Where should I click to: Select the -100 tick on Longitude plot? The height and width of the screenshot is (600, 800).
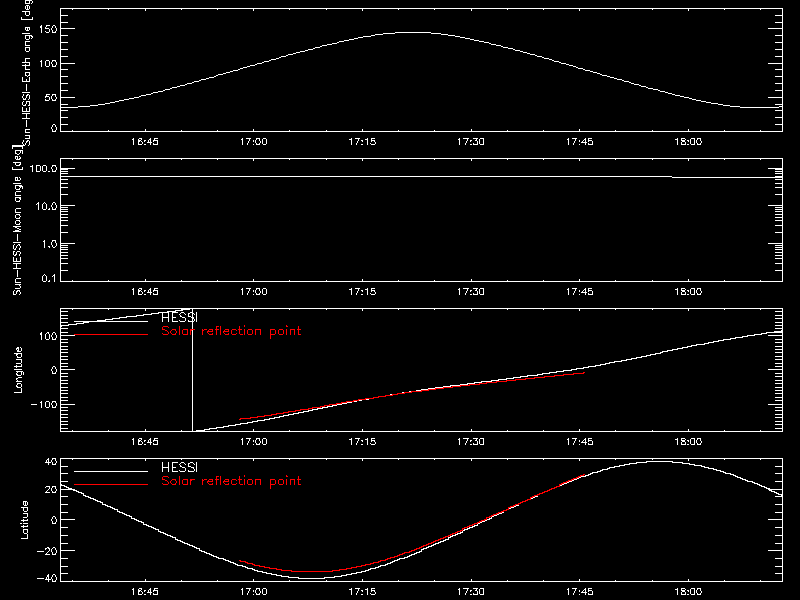tap(44, 404)
